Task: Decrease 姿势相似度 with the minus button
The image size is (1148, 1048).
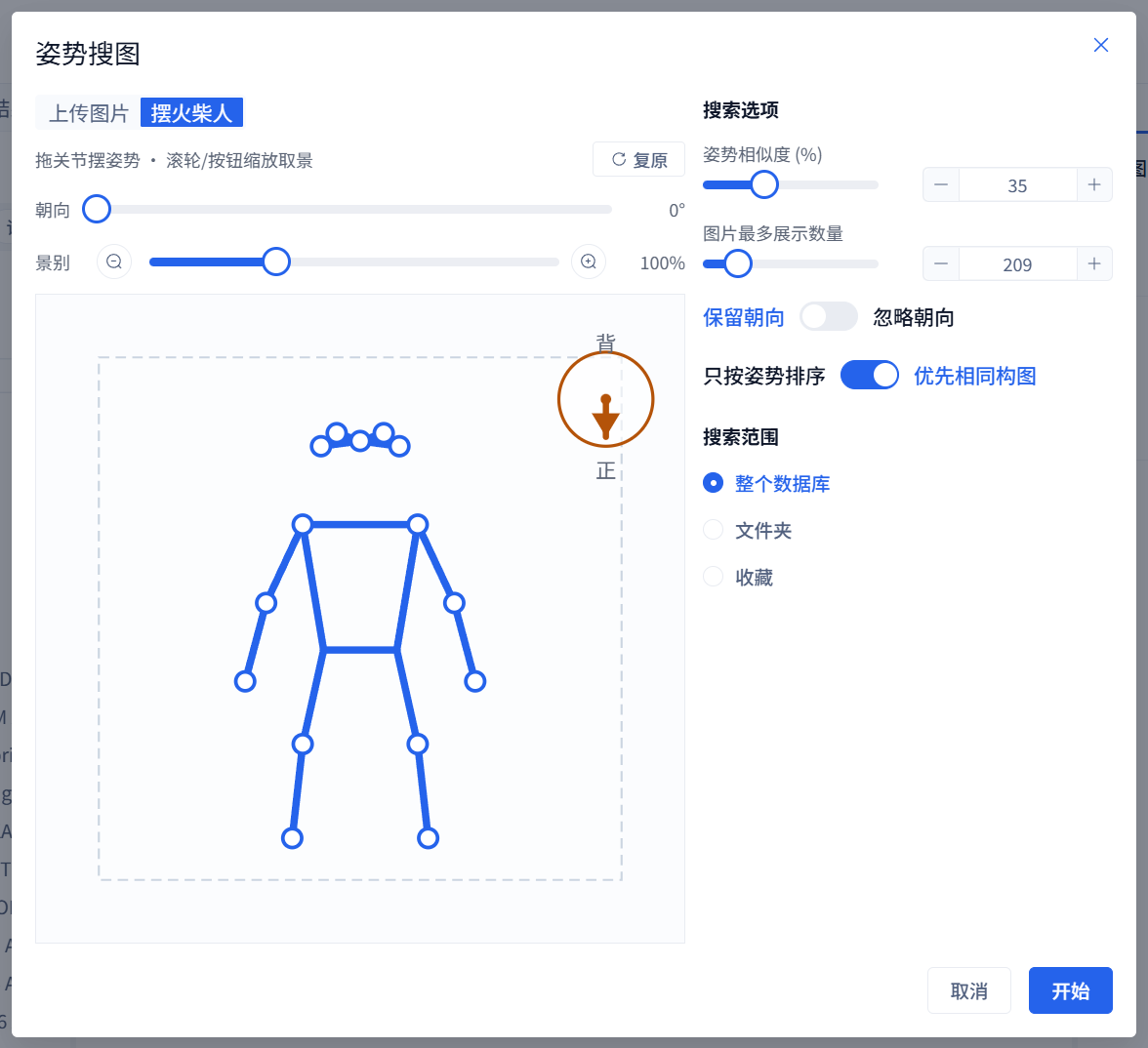Action: pos(941,184)
